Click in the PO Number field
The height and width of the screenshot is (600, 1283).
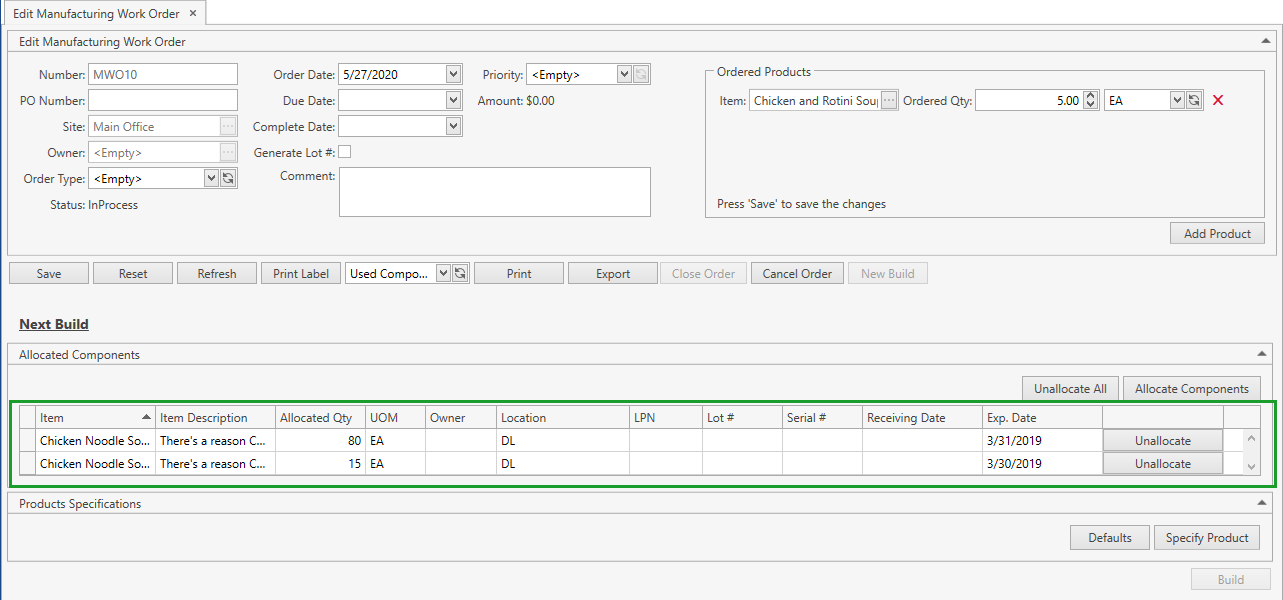click(x=163, y=100)
